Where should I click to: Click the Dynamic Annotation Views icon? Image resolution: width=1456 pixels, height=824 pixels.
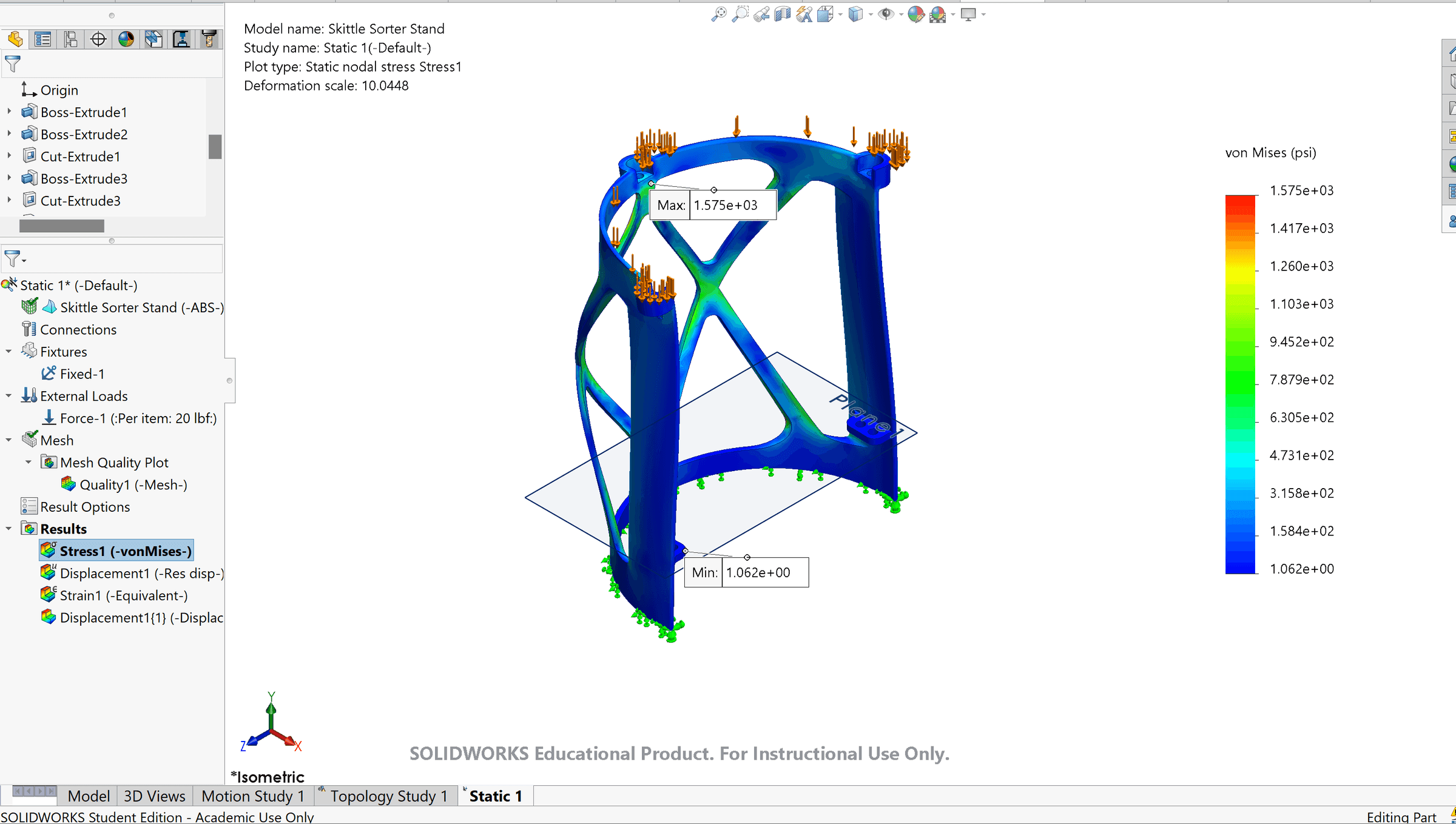coord(804,14)
